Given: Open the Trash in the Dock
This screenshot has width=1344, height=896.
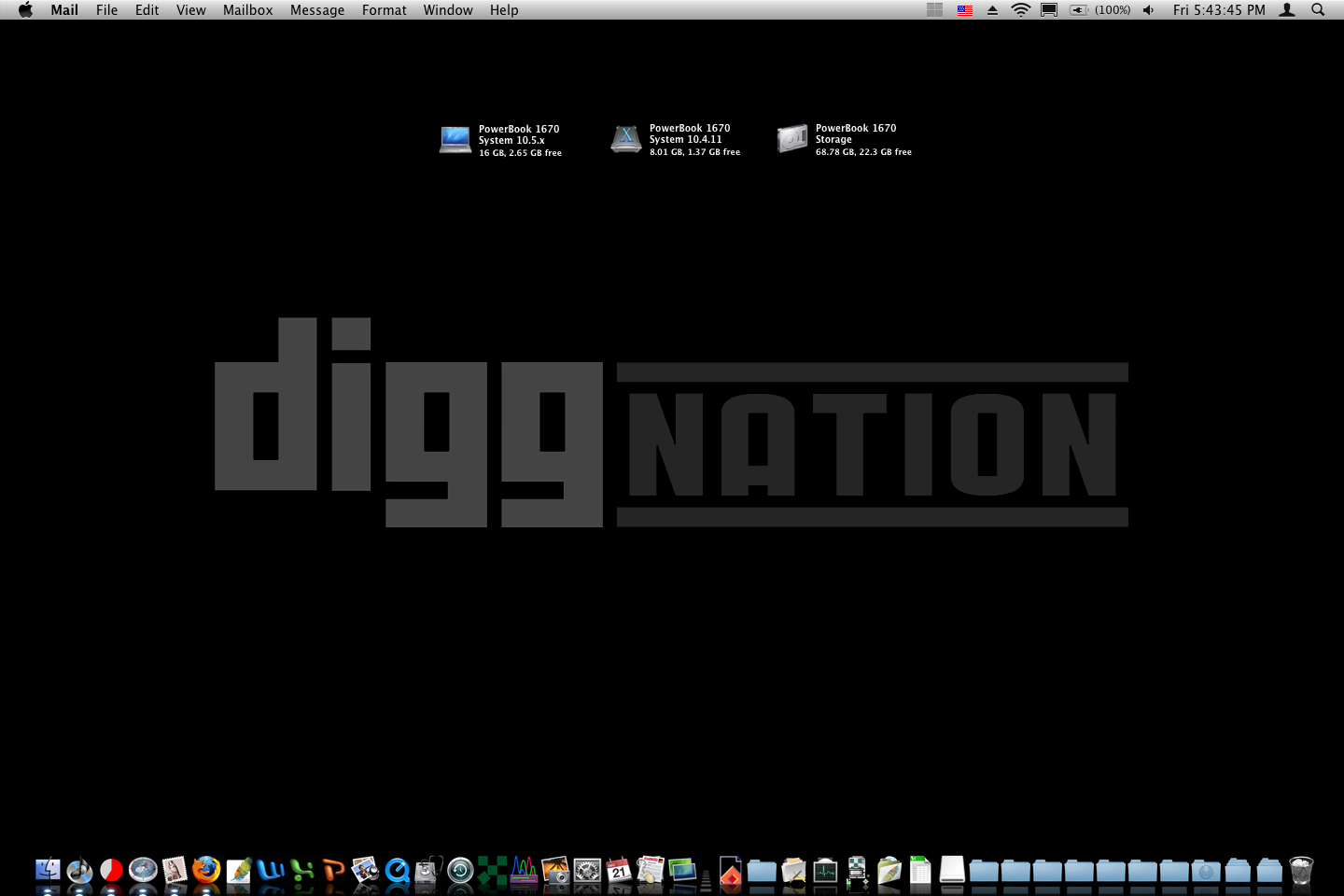Looking at the screenshot, I should pos(1301,870).
